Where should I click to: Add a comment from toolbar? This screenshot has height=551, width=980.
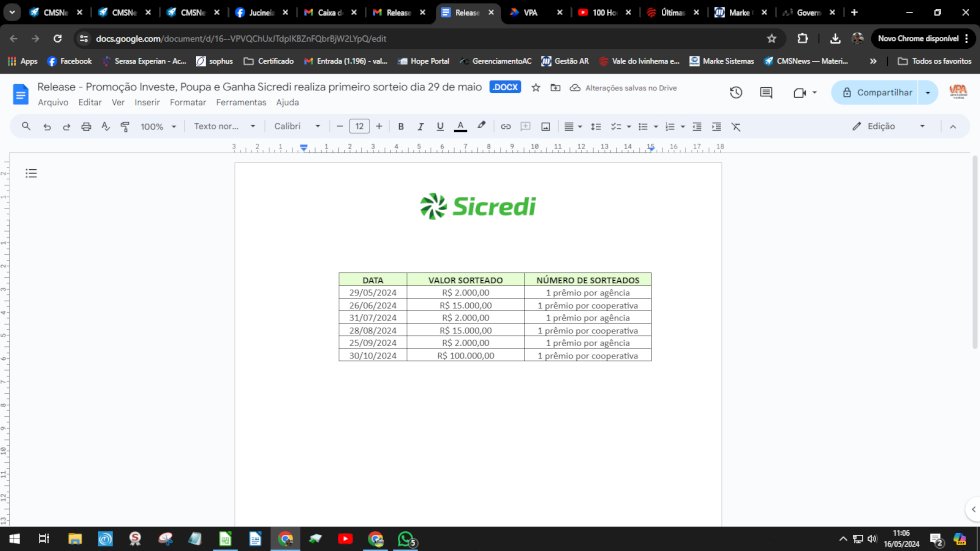526,127
